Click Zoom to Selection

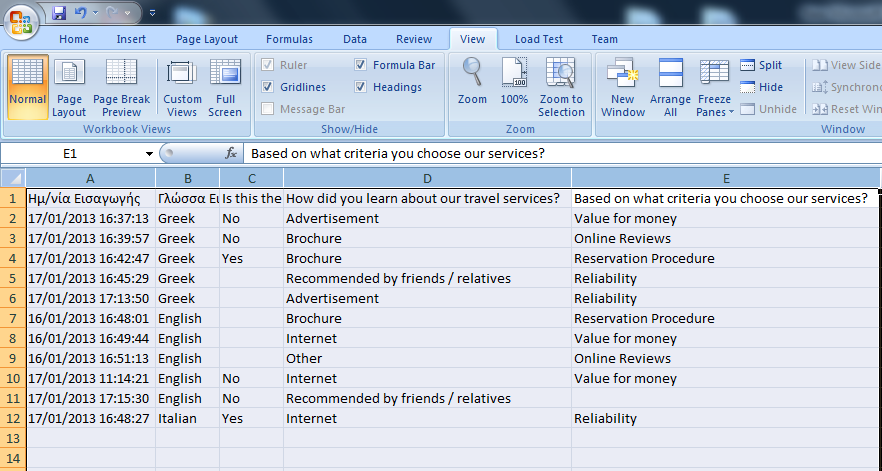tap(561, 87)
